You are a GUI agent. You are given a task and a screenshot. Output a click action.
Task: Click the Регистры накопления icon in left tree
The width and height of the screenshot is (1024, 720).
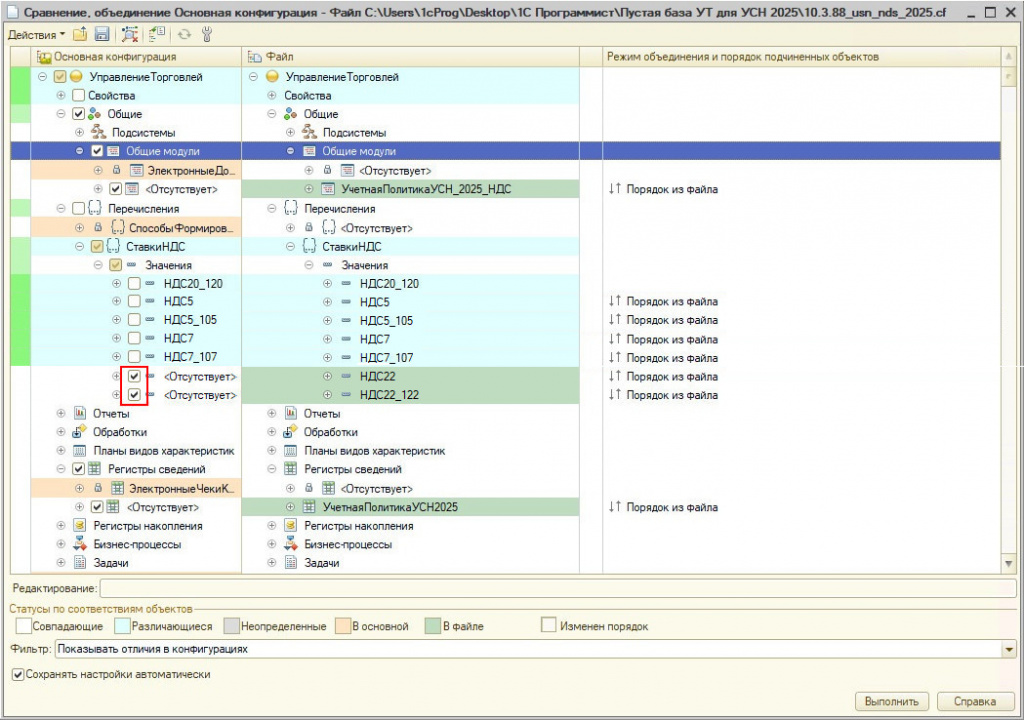(x=81, y=526)
